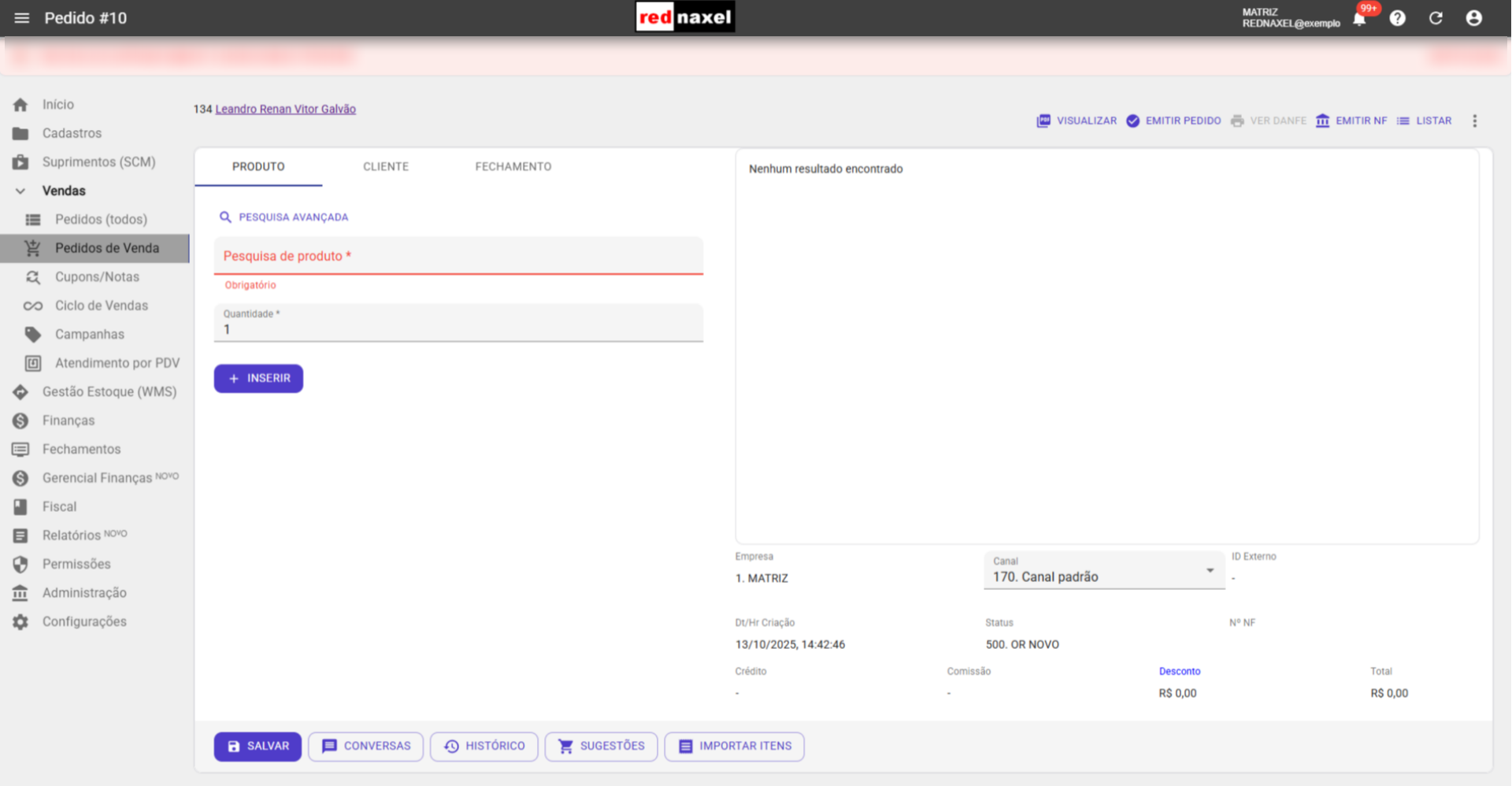
Task: Click the Cadastros folder icon
Action: 20,133
